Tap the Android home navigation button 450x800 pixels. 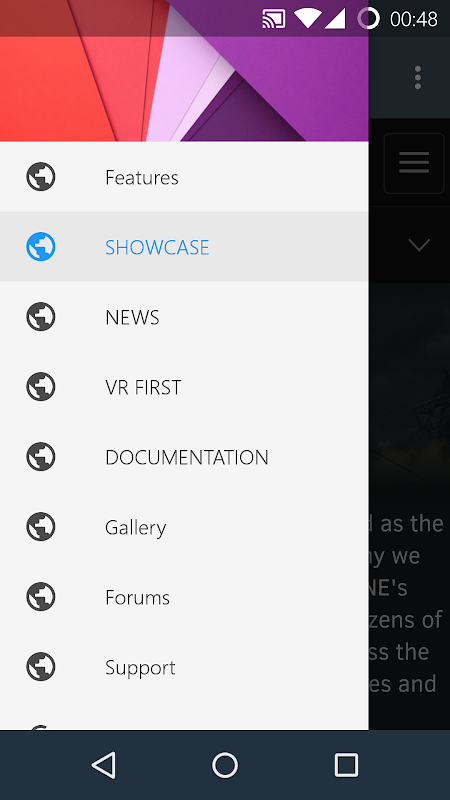pyautogui.click(x=225, y=765)
